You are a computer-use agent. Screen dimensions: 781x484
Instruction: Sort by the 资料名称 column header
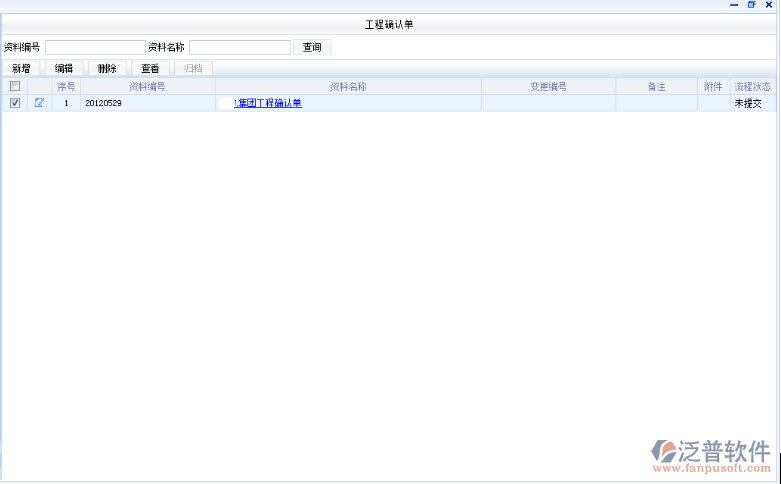click(348, 87)
